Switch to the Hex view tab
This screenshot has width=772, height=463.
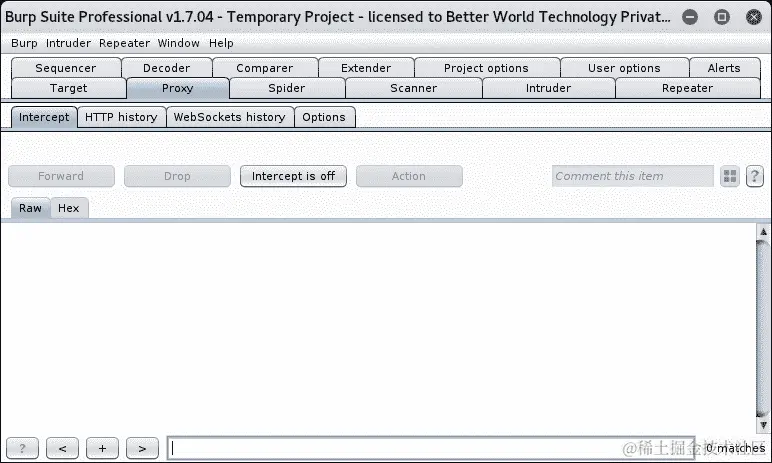click(x=69, y=208)
